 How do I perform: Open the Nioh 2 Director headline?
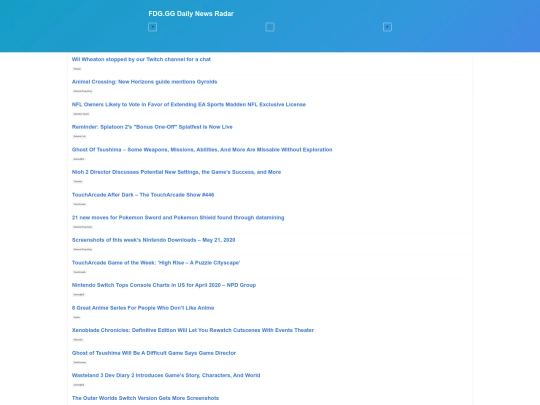point(176,172)
